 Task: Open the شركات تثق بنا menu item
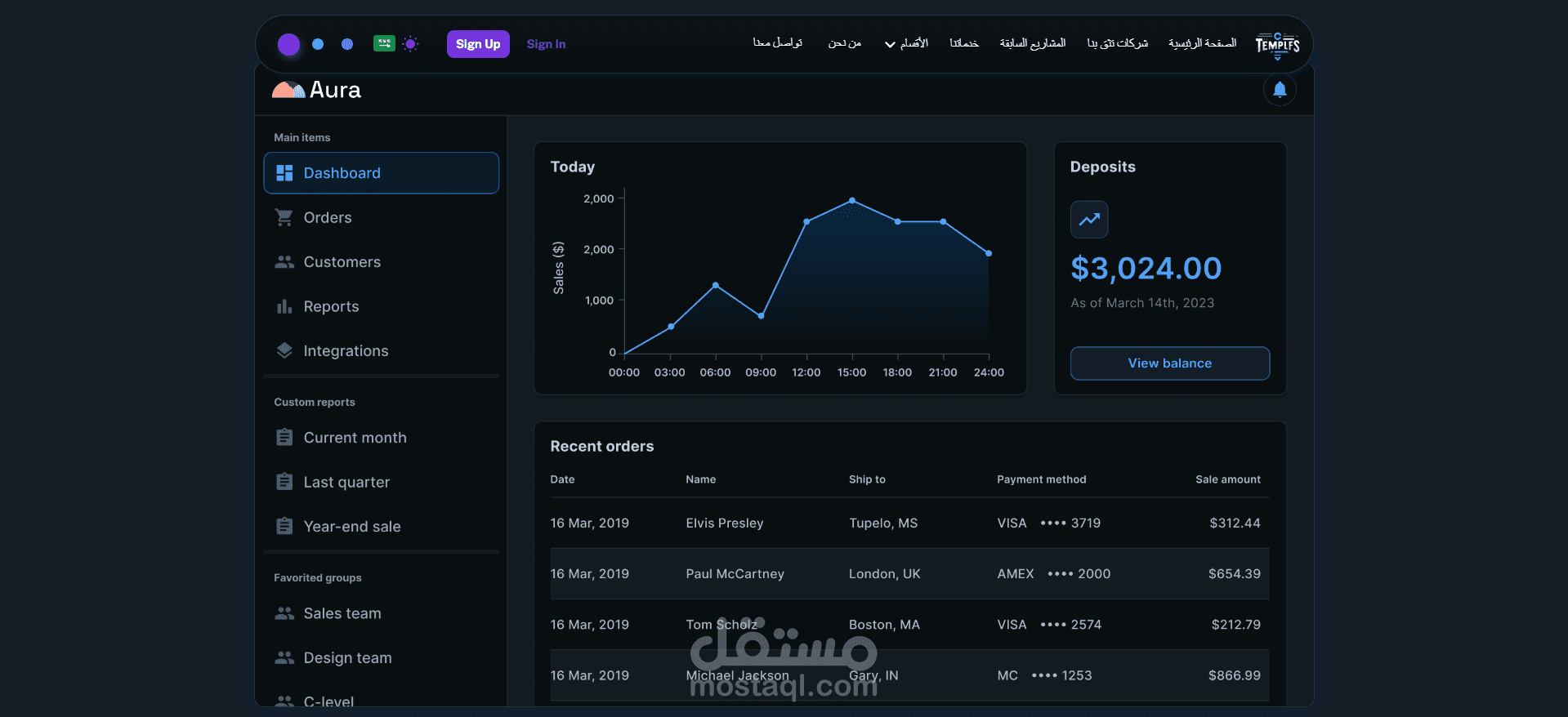pyautogui.click(x=1117, y=43)
